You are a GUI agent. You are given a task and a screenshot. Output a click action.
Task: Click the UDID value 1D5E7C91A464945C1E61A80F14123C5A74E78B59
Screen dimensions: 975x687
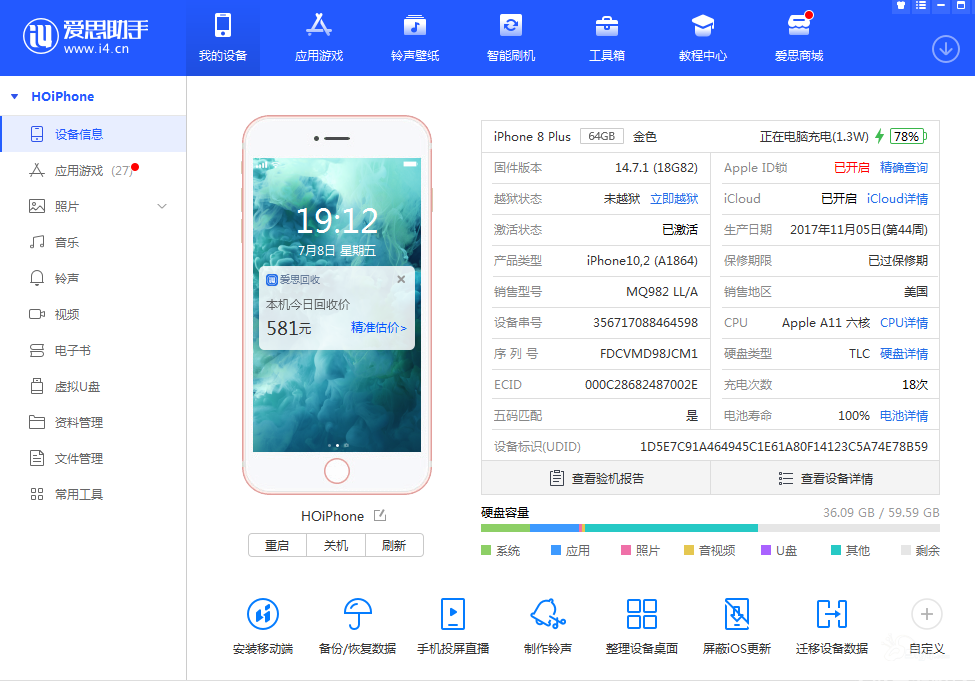tap(783, 446)
